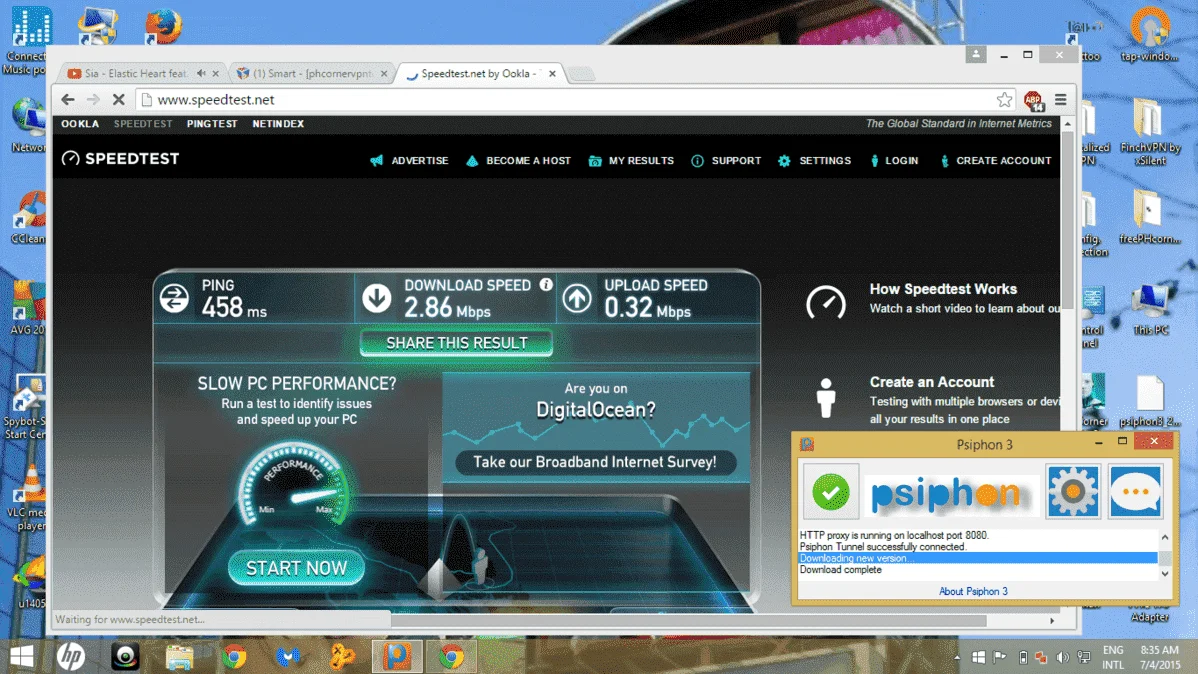This screenshot has height=674, width=1198.
Task: Click the Psiphon taskbar icon
Action: click(x=397, y=656)
